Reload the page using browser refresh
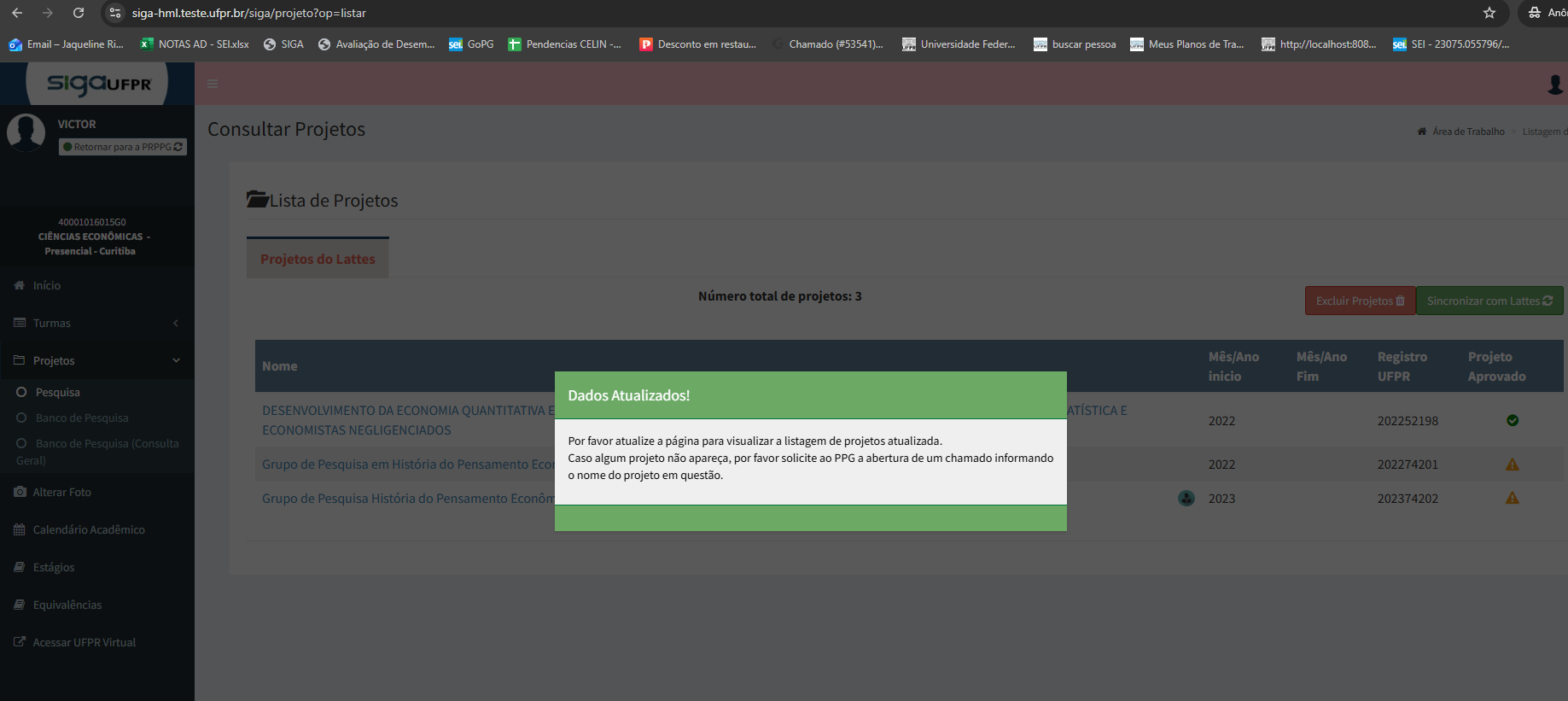 click(78, 13)
